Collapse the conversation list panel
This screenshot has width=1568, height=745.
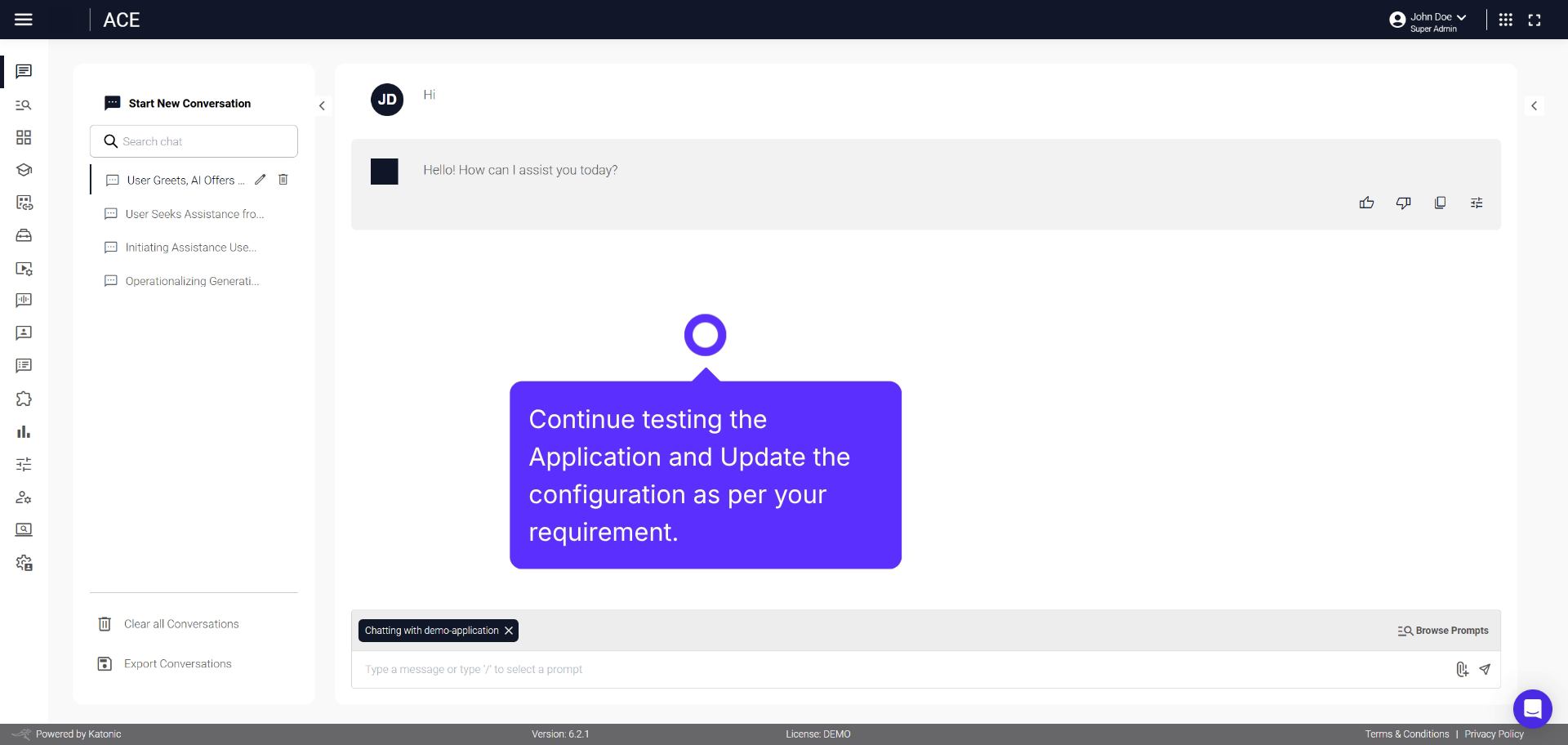pos(322,105)
